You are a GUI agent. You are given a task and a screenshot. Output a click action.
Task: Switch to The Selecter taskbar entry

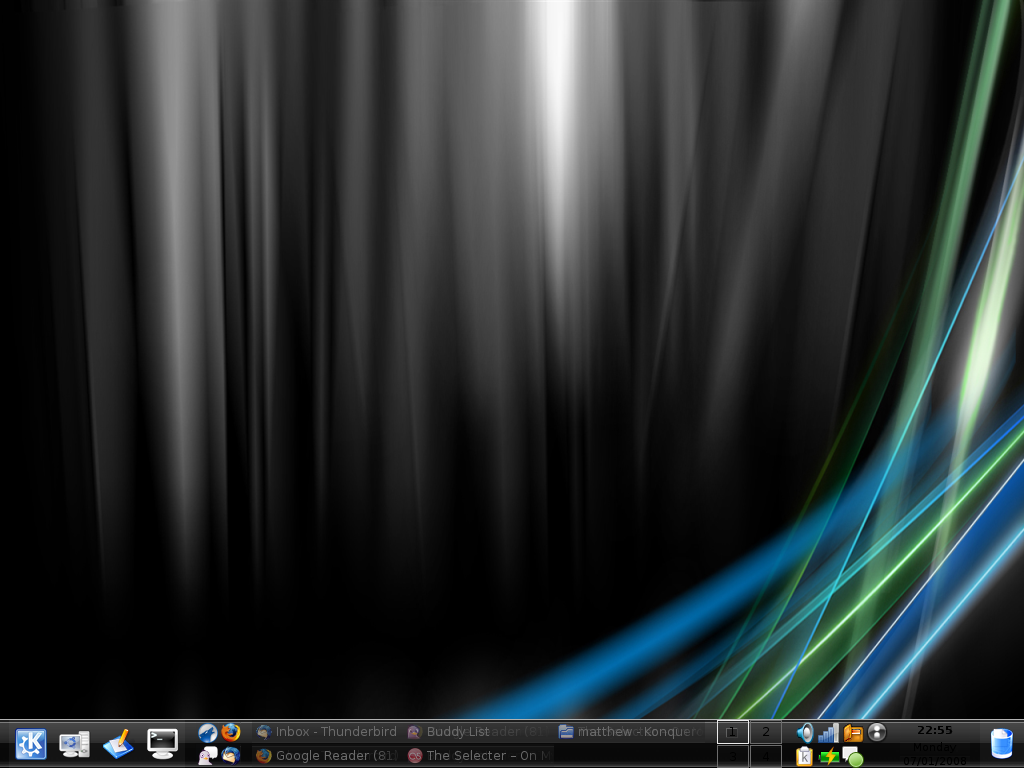(x=479, y=756)
